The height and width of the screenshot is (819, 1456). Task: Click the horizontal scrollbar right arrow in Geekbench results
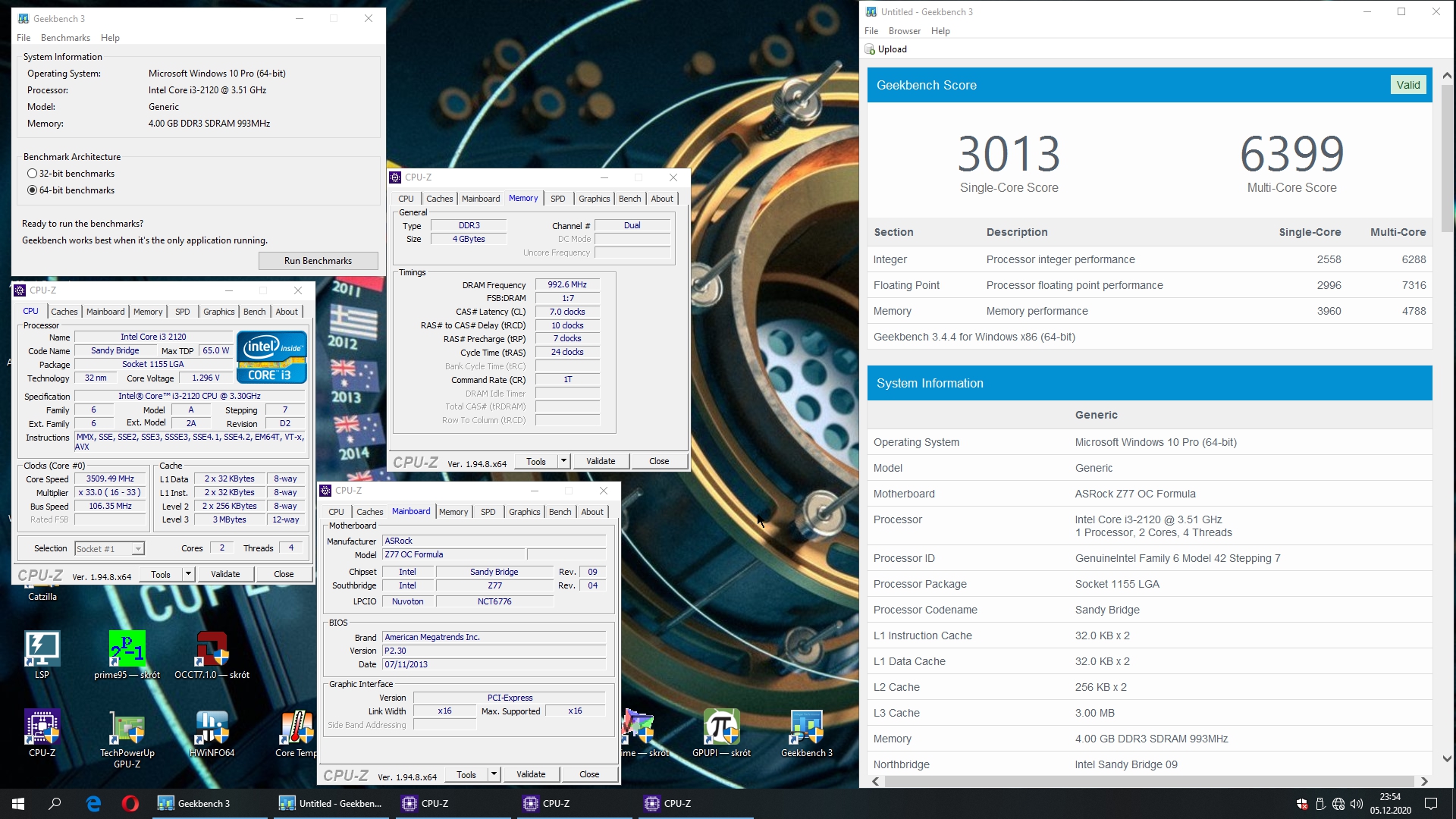point(1424,781)
